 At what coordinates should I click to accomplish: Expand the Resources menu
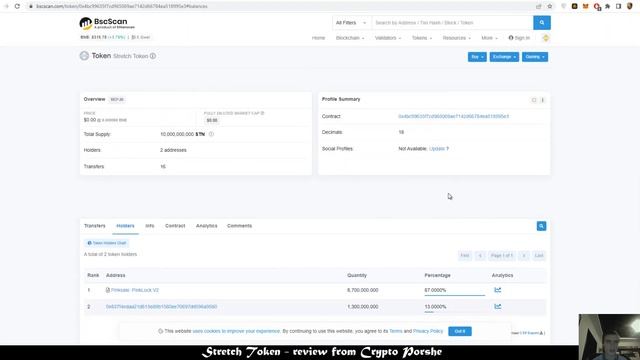tap(456, 38)
